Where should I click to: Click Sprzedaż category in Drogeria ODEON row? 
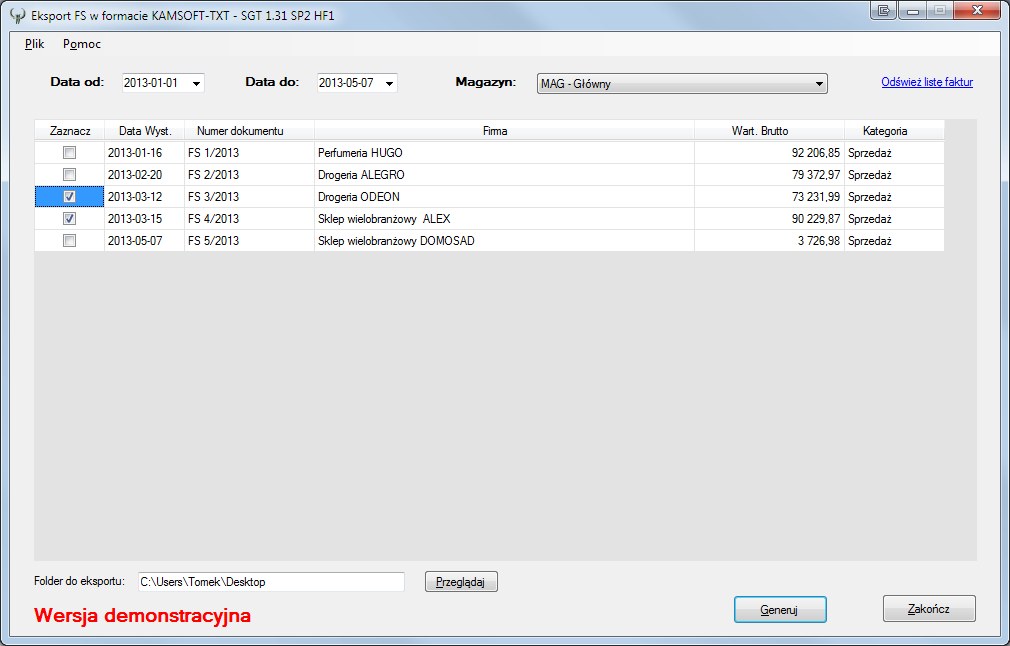894,196
